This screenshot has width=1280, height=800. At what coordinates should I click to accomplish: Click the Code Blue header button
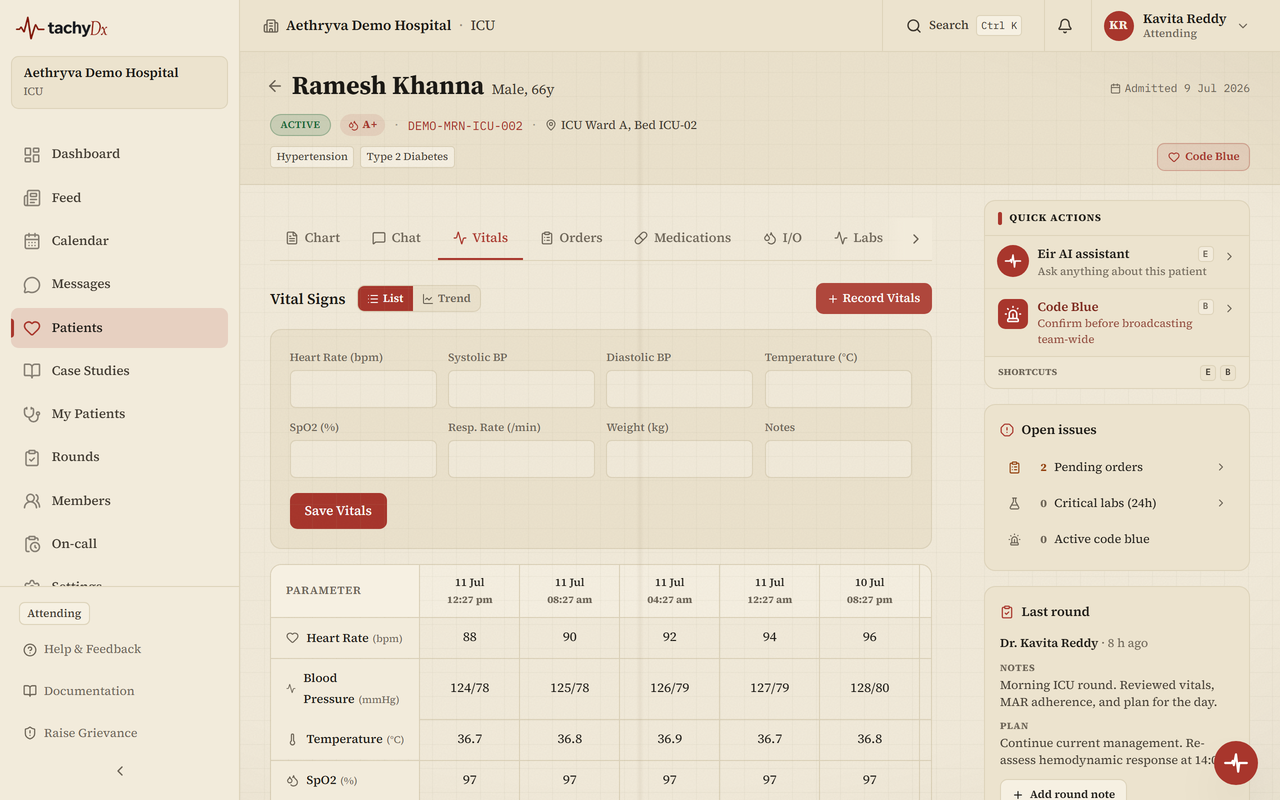click(1203, 157)
